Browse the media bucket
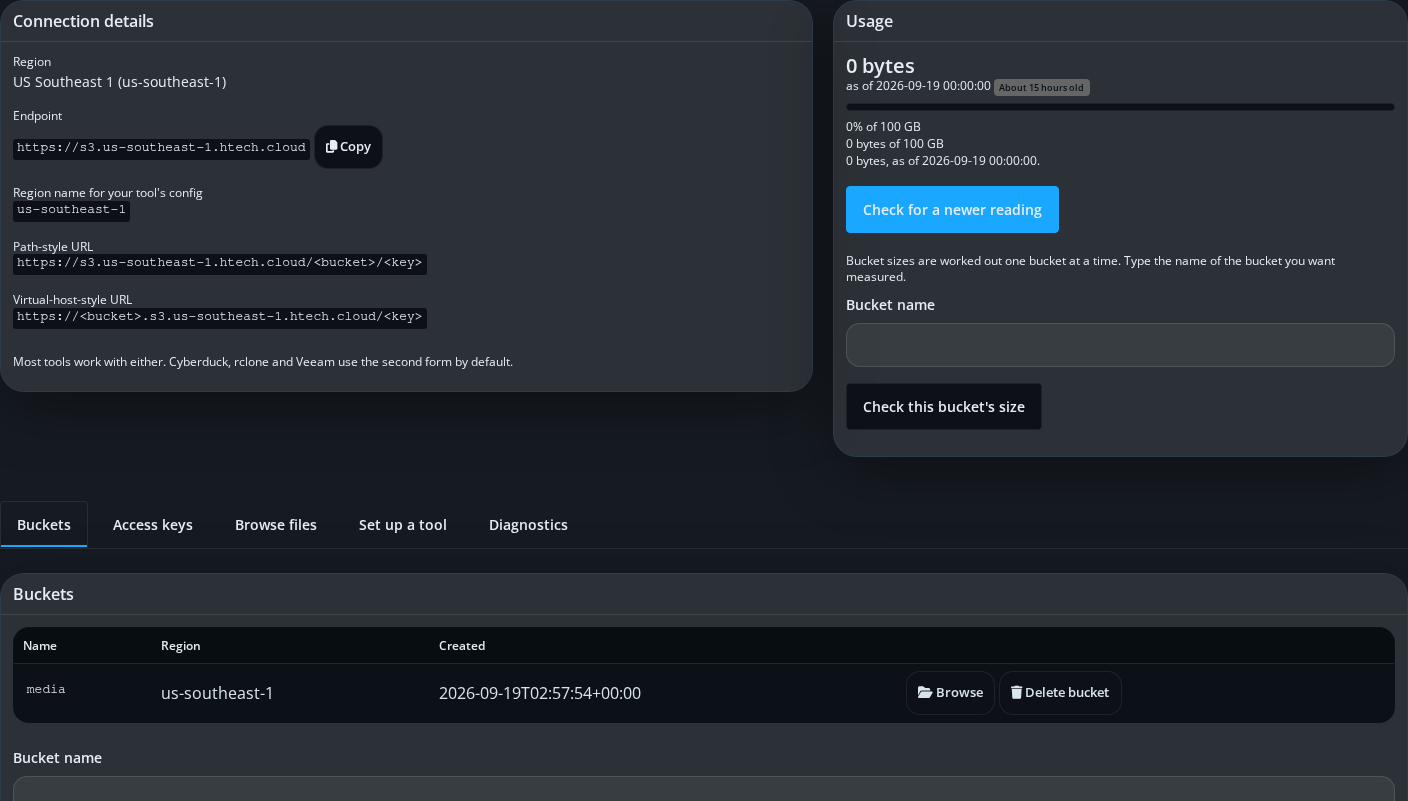Viewport: 1408px width, 801px height. pos(950,693)
